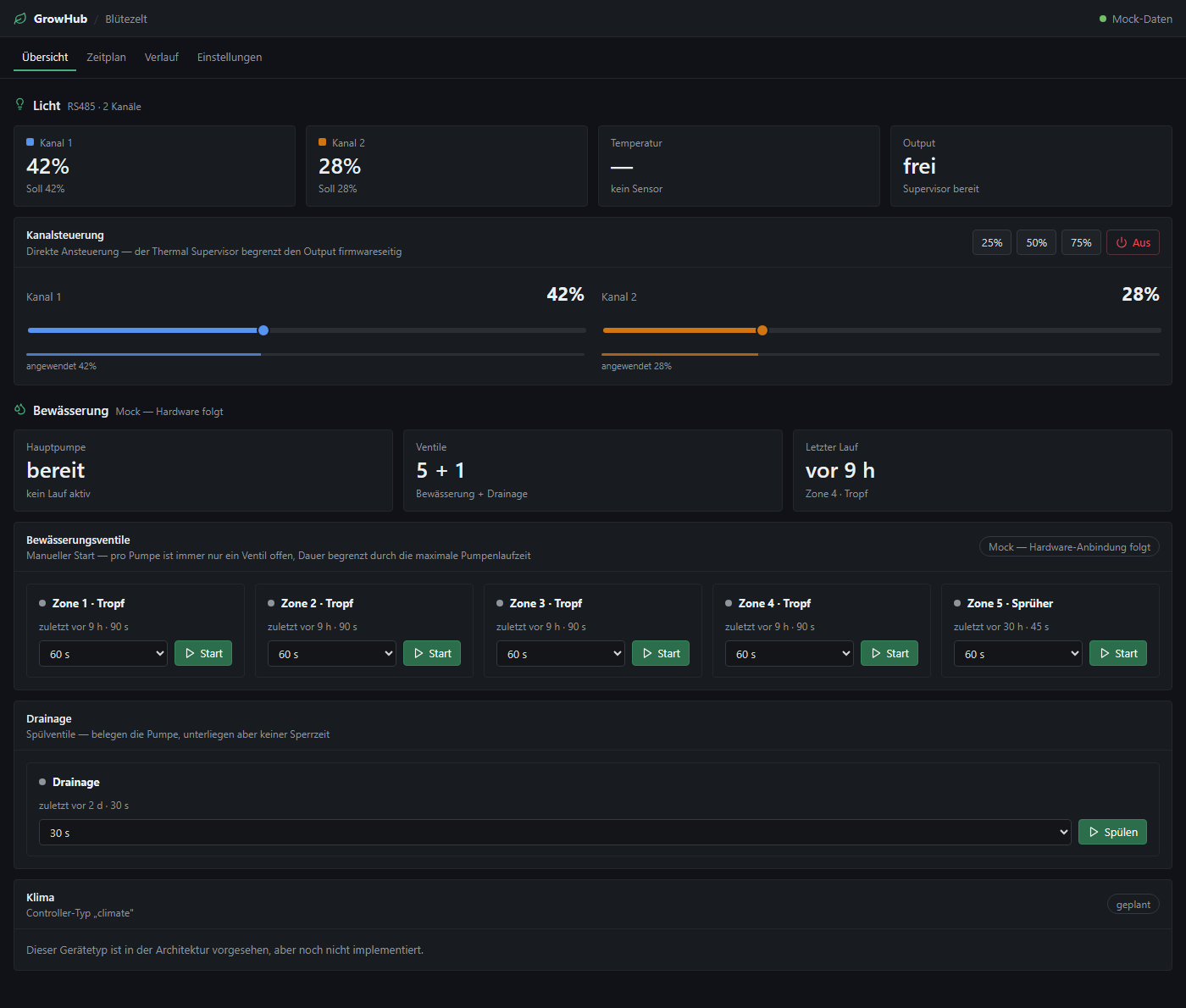Click the Kanalsteuerung heading
The height and width of the screenshot is (1008, 1186).
[x=65, y=235]
